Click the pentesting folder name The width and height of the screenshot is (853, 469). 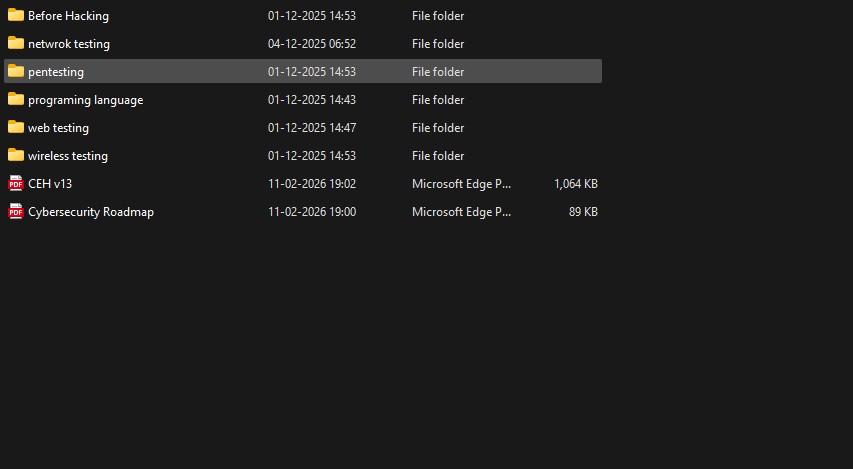[x=56, y=72]
